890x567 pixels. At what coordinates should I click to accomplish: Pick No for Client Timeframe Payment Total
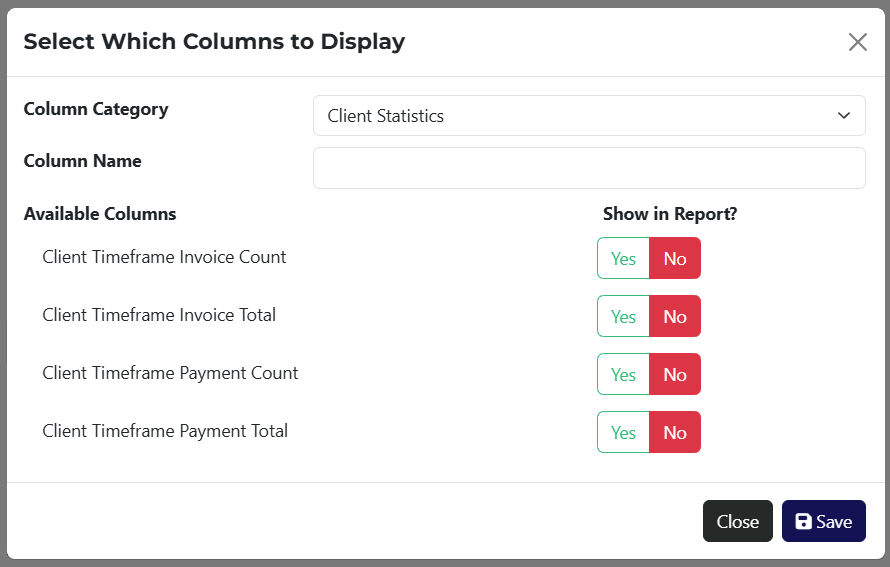(x=675, y=432)
